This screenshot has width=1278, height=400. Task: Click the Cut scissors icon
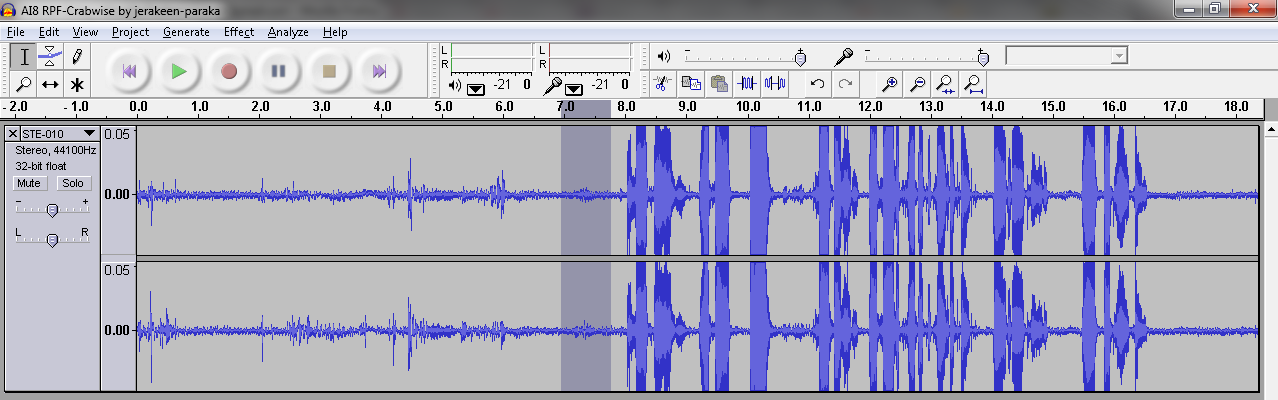(x=661, y=84)
